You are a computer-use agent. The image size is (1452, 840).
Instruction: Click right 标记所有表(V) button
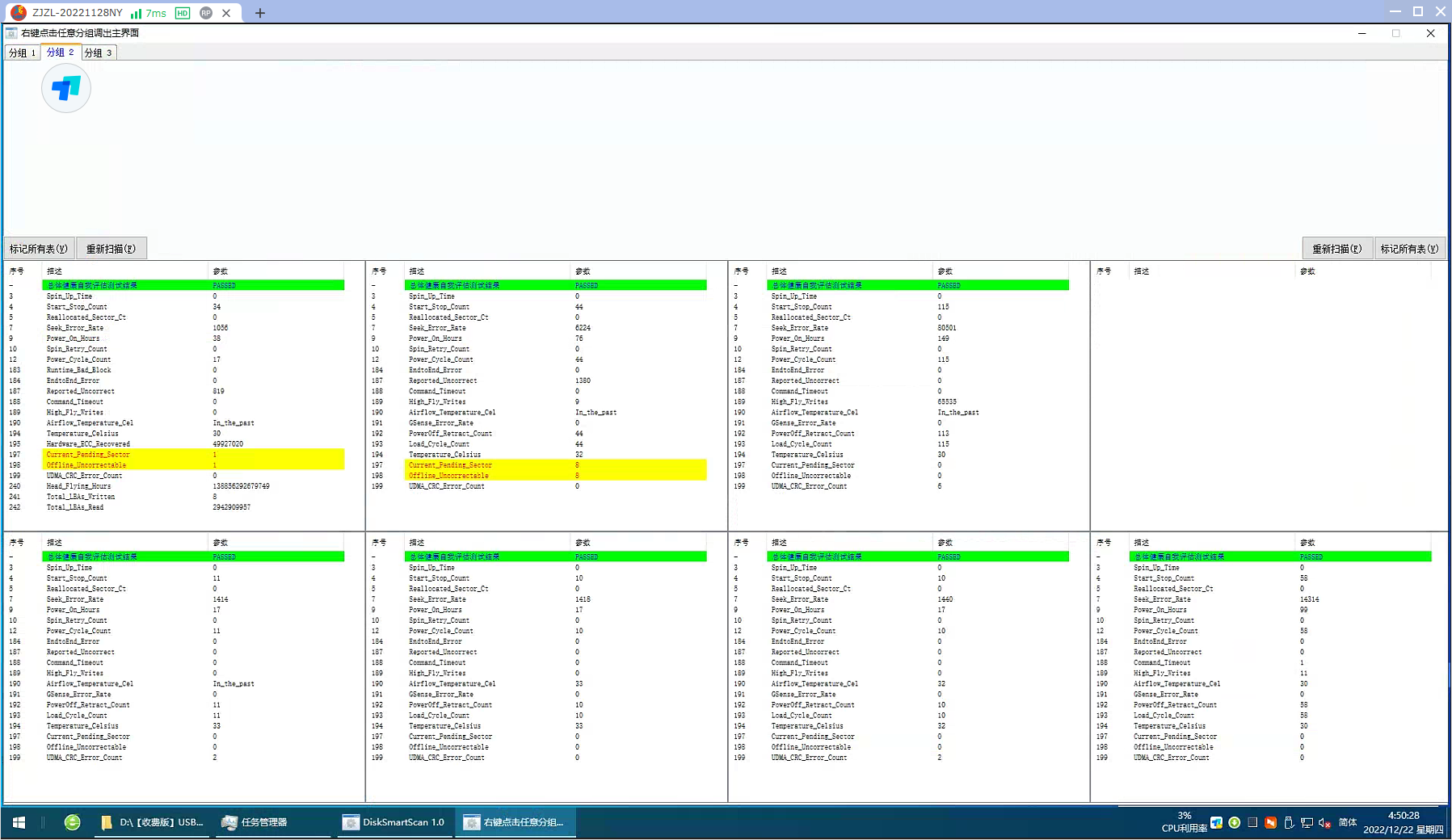pyautogui.click(x=1410, y=249)
